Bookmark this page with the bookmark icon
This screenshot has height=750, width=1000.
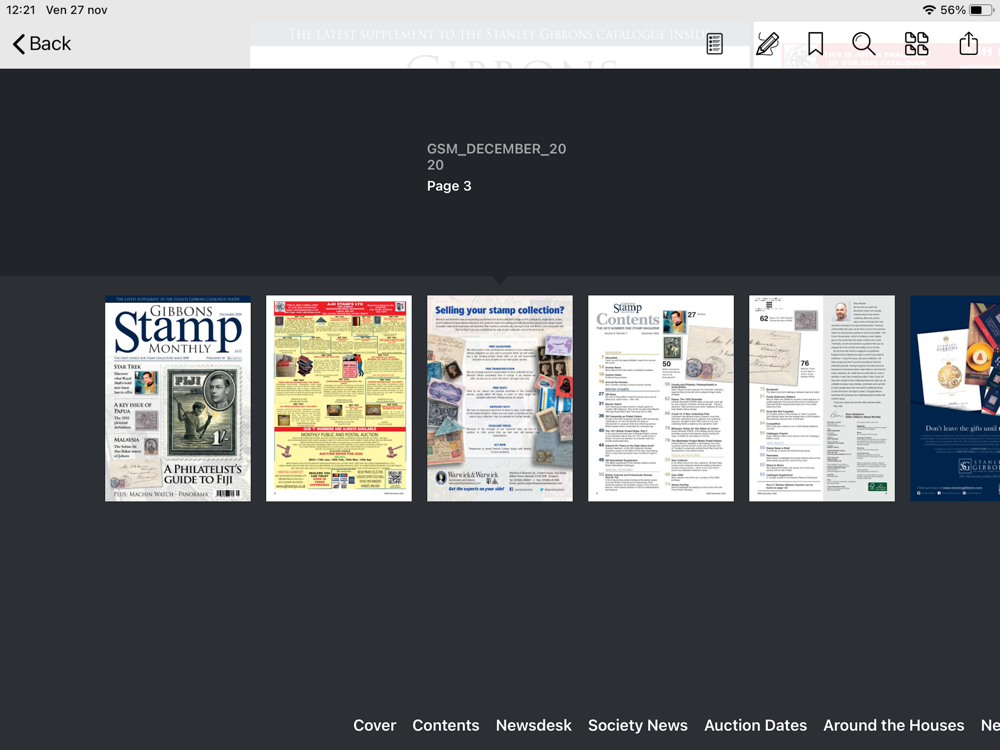(x=815, y=44)
